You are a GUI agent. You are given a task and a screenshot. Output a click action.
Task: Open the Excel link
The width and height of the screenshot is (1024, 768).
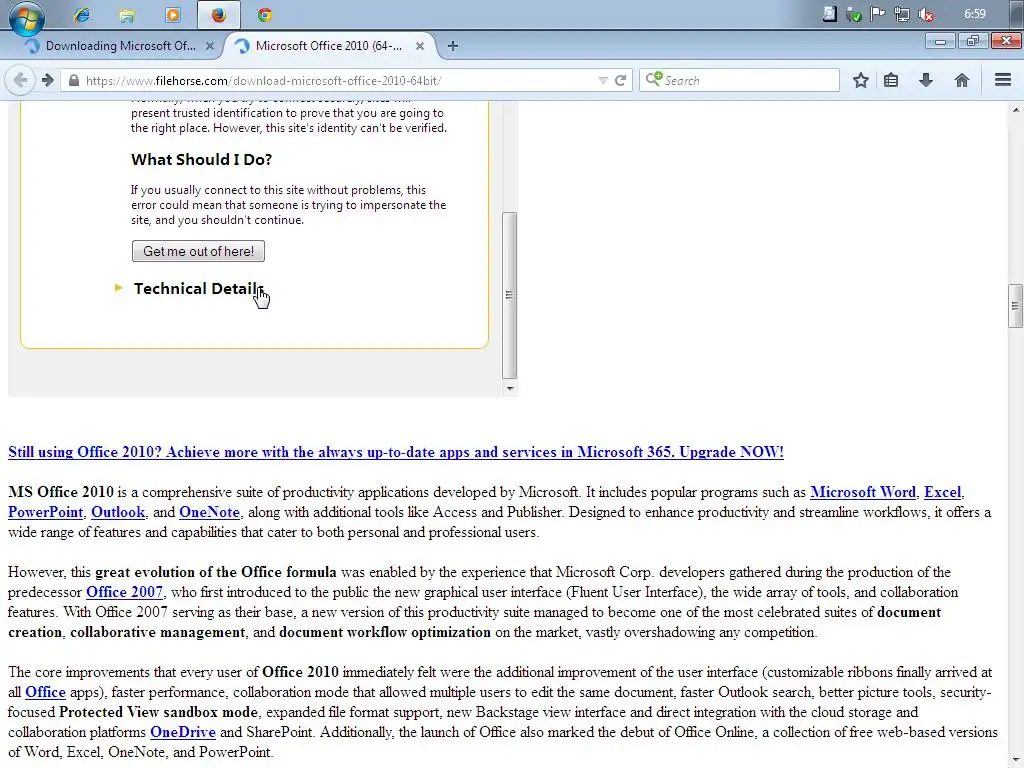point(942,492)
